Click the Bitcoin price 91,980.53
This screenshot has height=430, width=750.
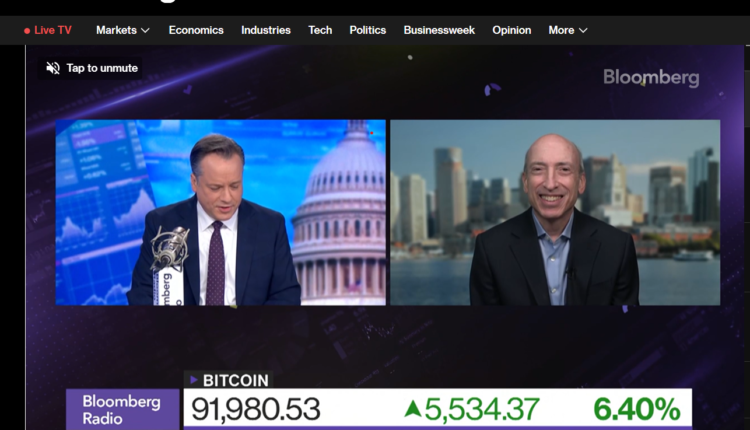[x=255, y=409]
